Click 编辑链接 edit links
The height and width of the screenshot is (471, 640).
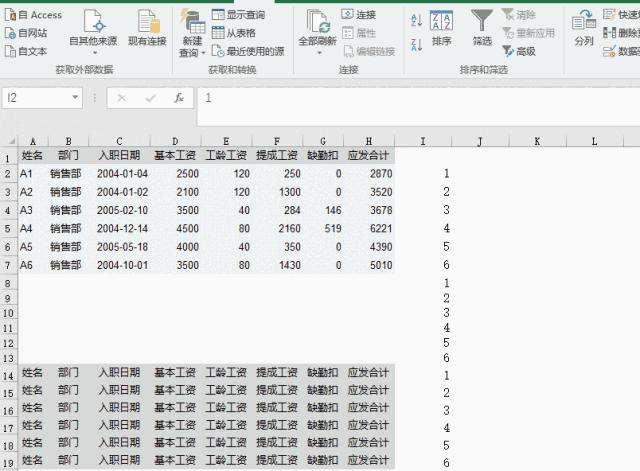369,51
